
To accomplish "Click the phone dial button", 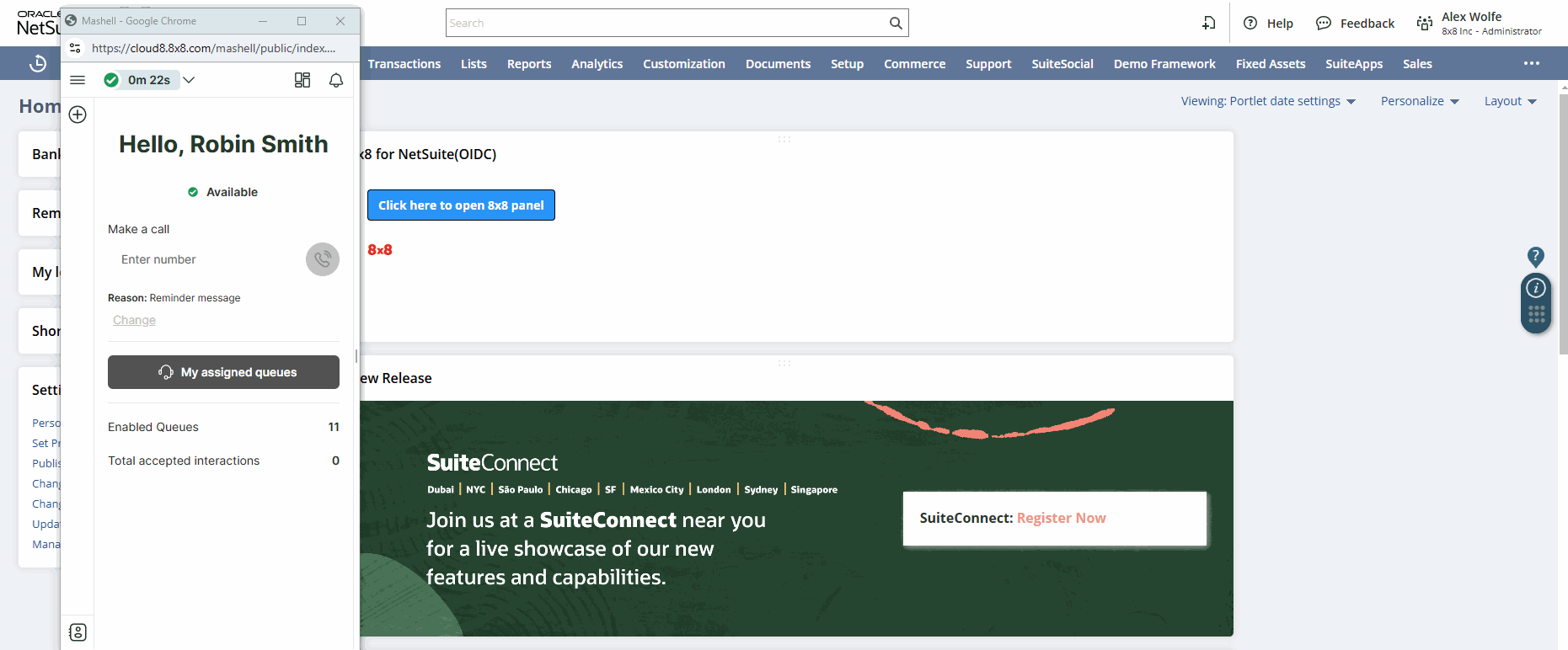I will 323,259.
